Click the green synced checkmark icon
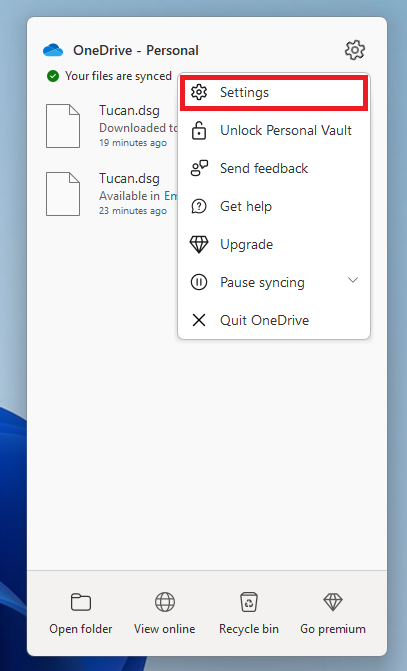 [53, 76]
